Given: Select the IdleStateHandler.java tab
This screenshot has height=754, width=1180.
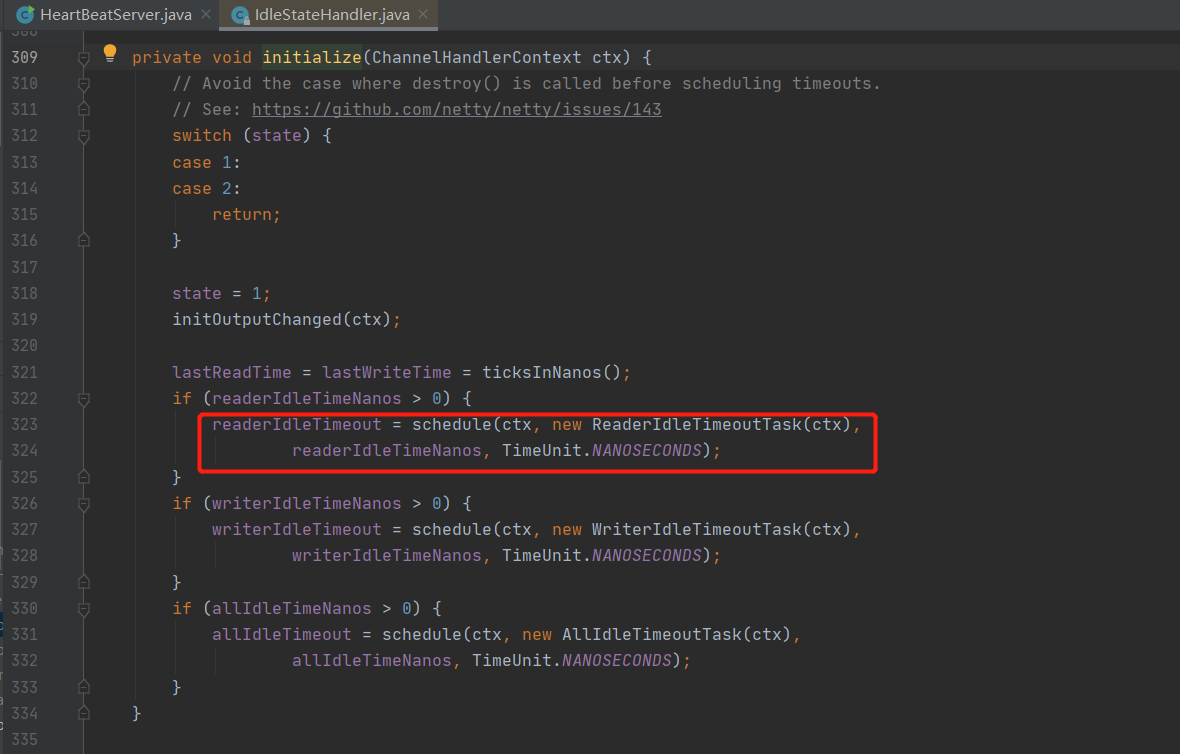Looking at the screenshot, I should tap(332, 14).
